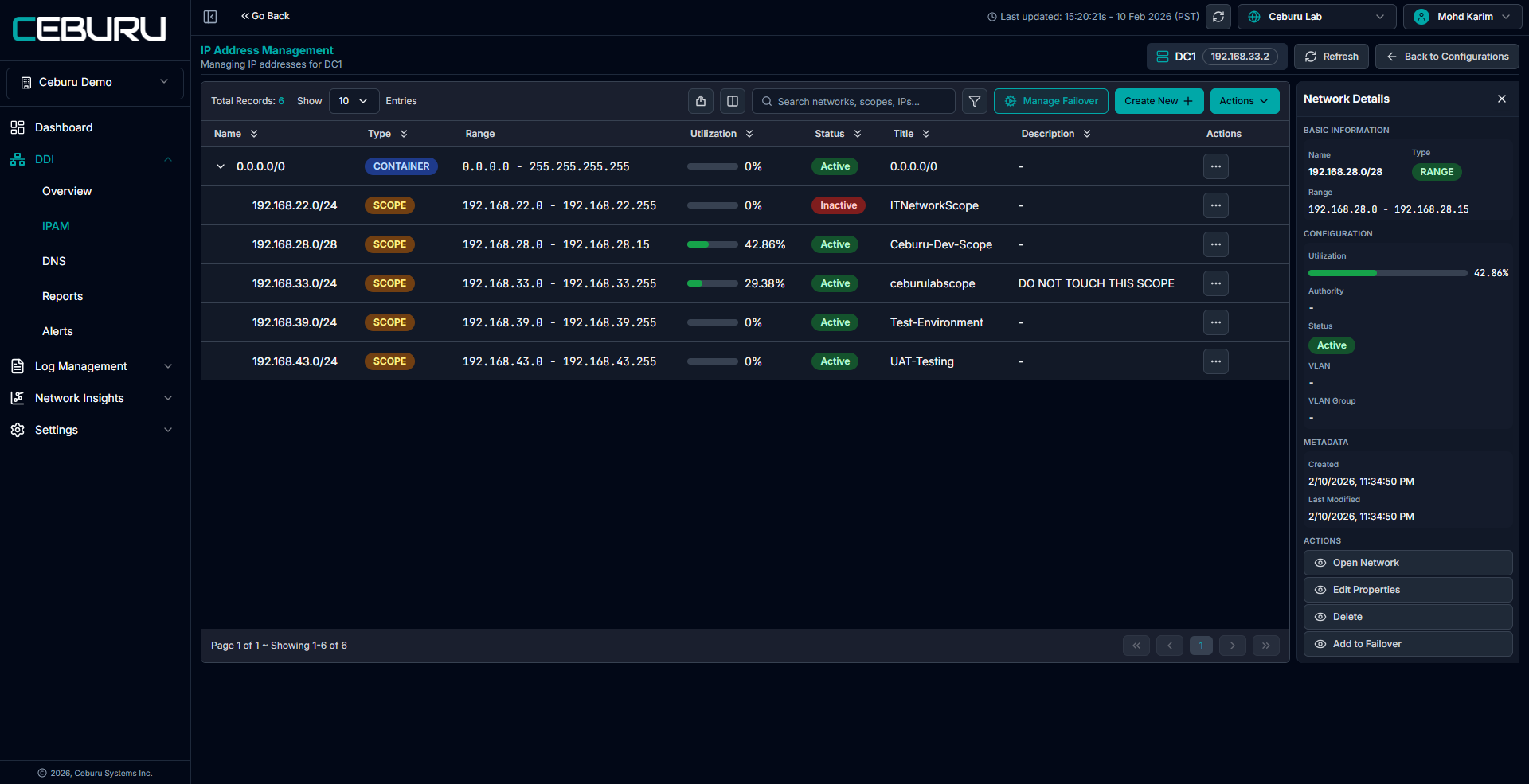Screen dimensions: 1529x784
Task: Click Back to Configurations
Action: [x=1447, y=57]
